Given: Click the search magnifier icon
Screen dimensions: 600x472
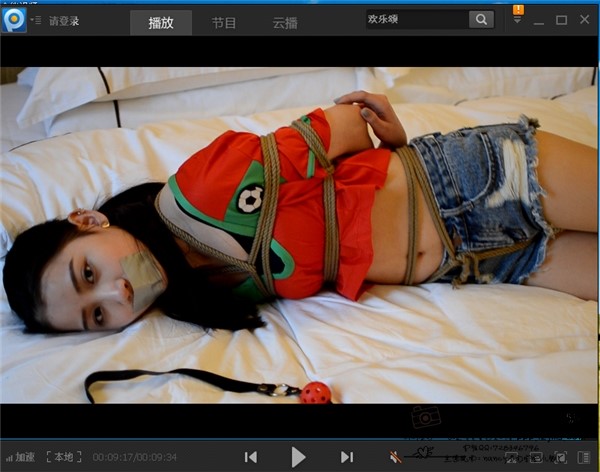Looking at the screenshot, I should point(481,19).
